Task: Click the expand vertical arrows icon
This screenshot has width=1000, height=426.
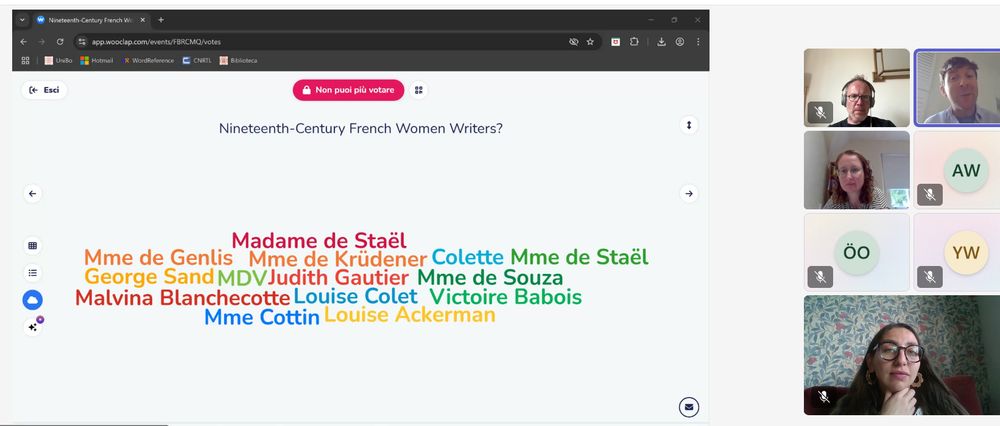Action: click(x=689, y=125)
